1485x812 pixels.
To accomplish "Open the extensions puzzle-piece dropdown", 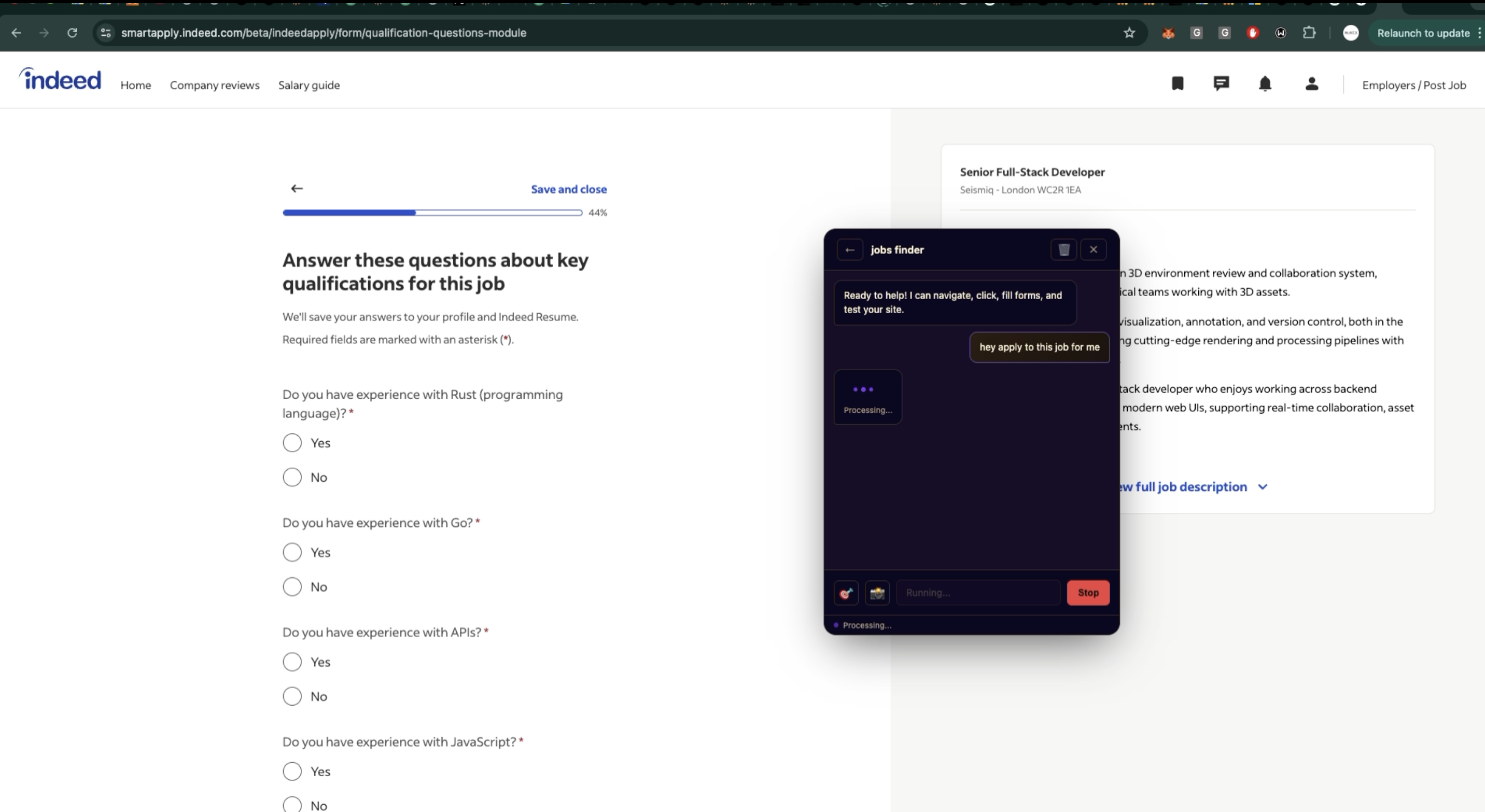I will point(1309,33).
